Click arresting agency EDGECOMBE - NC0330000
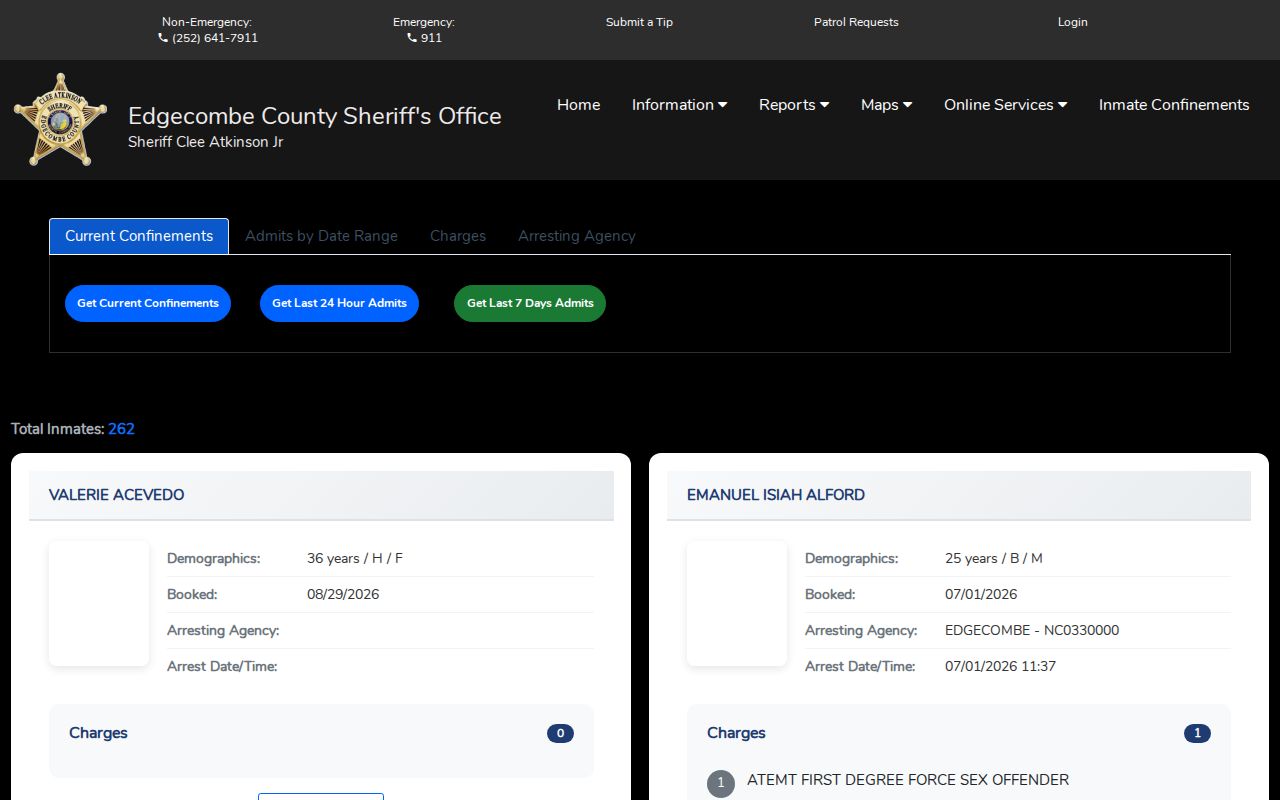The height and width of the screenshot is (800, 1280). pos(1032,630)
